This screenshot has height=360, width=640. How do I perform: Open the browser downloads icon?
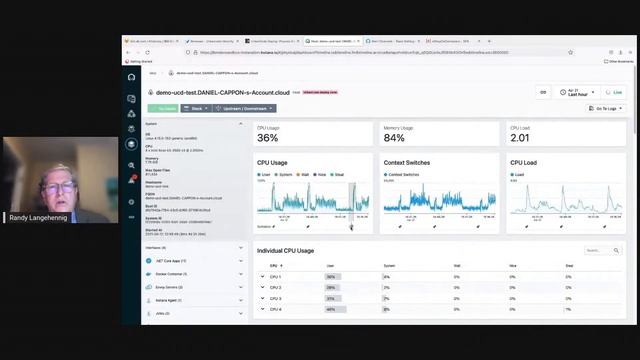[x=620, y=52]
